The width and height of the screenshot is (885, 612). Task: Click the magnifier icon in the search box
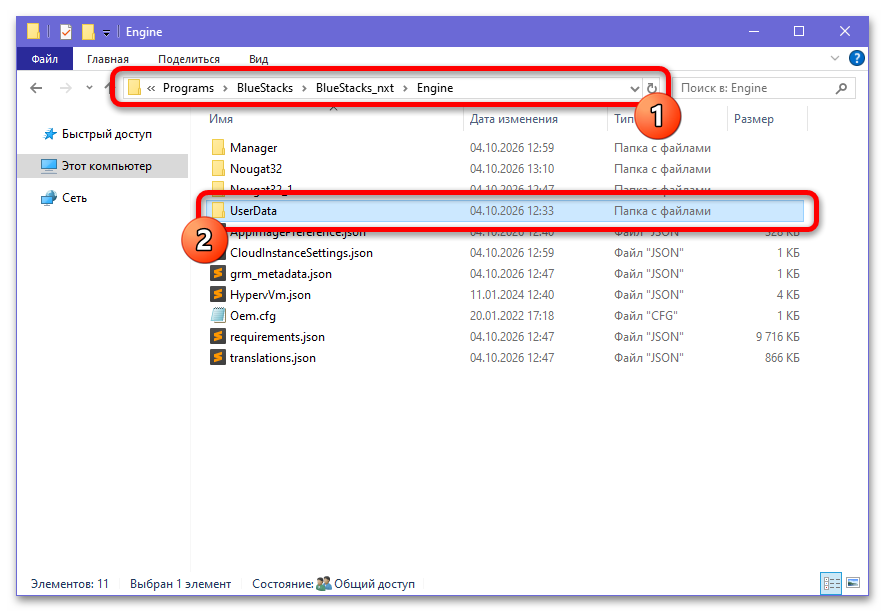coord(841,88)
